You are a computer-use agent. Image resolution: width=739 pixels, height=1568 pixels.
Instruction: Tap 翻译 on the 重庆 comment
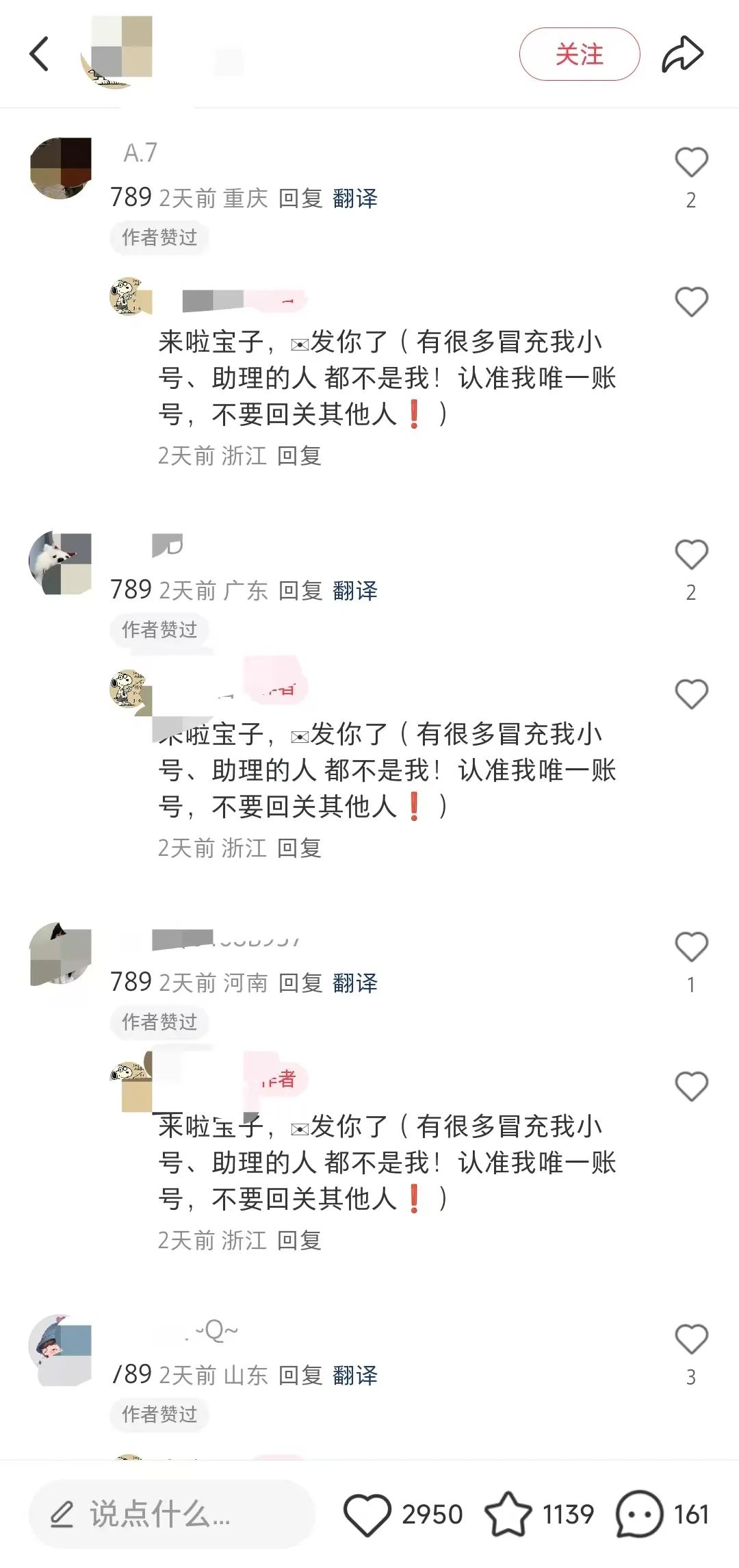[355, 199]
